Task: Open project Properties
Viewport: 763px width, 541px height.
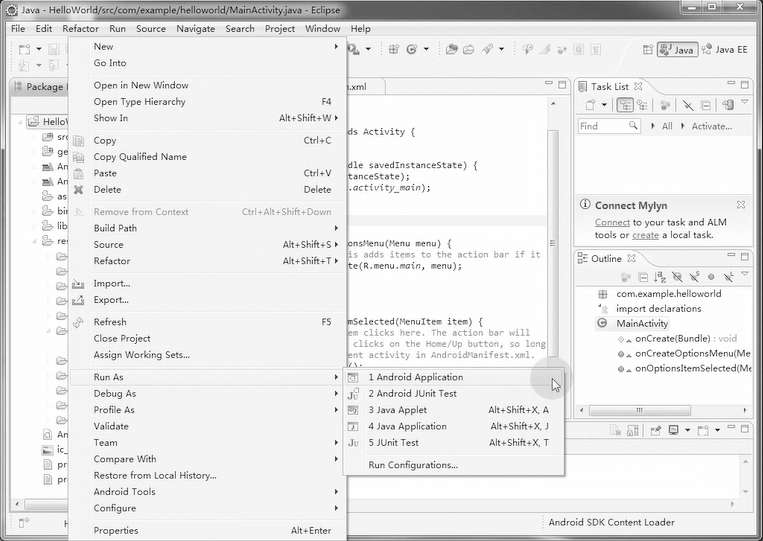Action: pyautogui.click(x=207, y=530)
